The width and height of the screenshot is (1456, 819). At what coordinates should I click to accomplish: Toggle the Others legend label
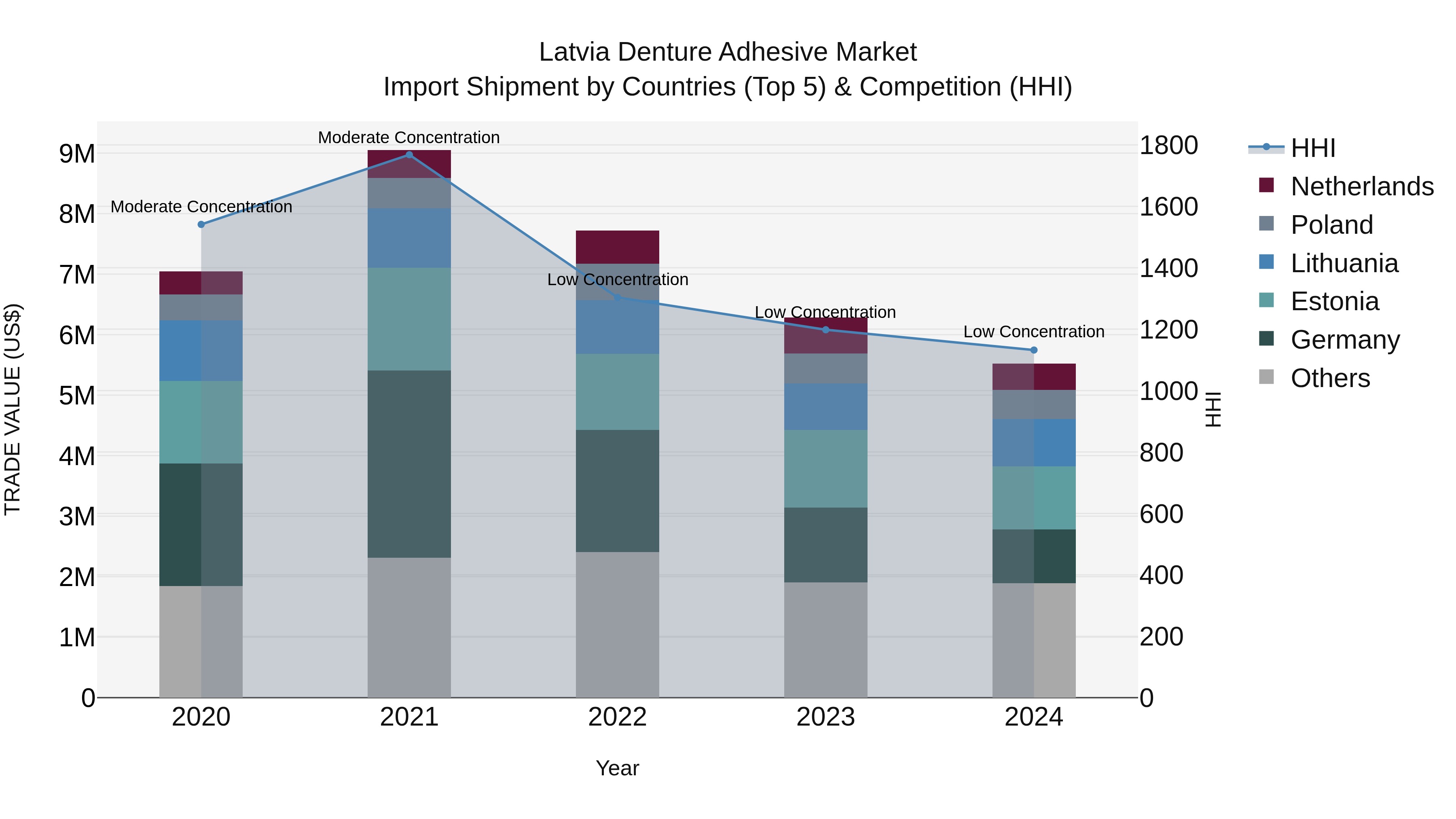[1331, 378]
